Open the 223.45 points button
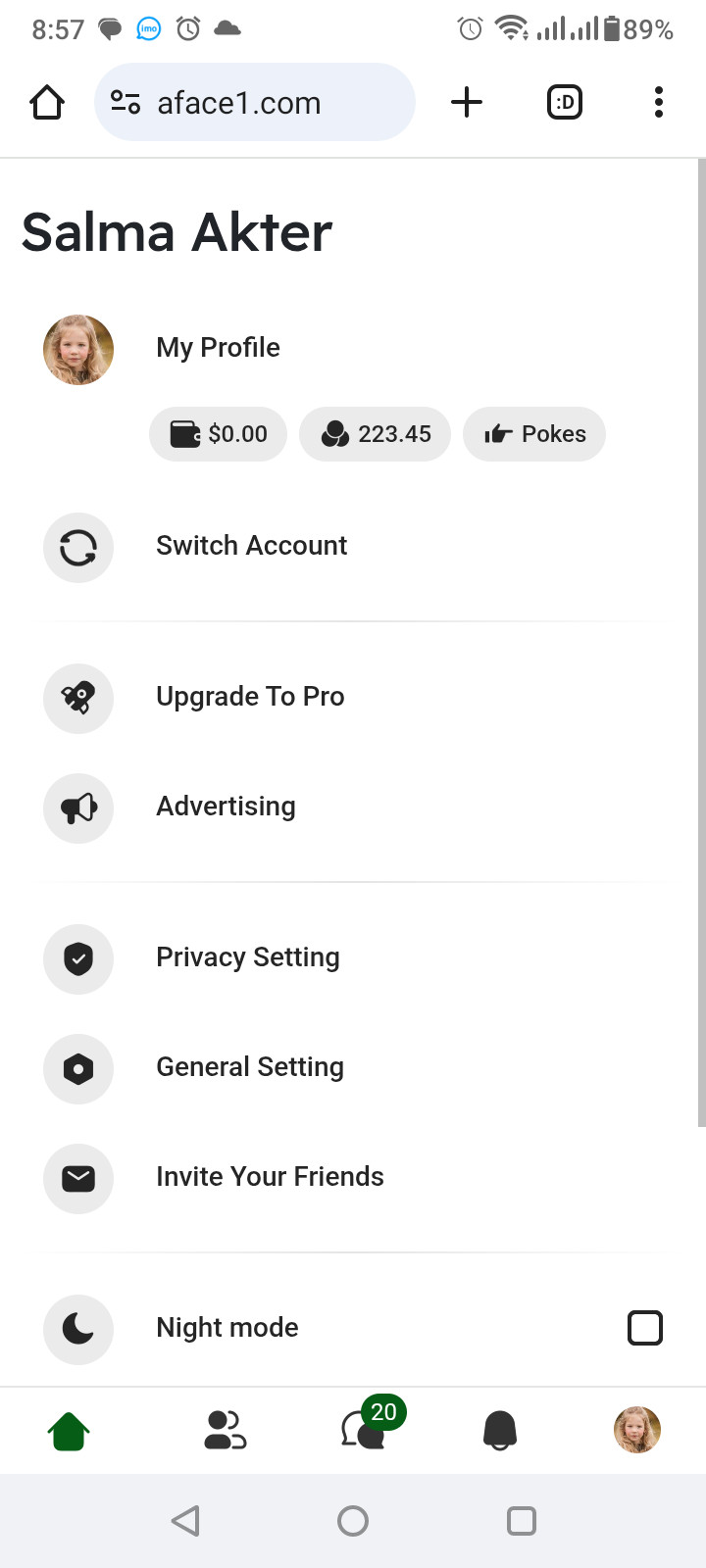Image resolution: width=706 pixels, height=1568 pixels. [x=375, y=434]
